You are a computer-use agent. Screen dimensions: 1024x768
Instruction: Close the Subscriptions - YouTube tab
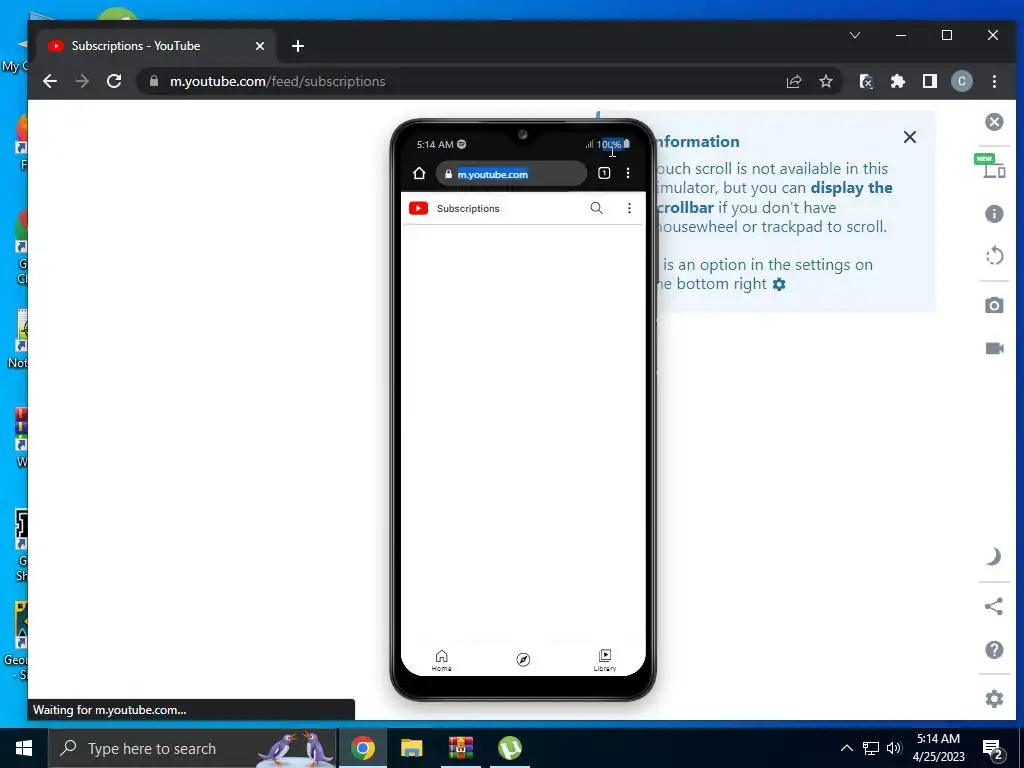tap(260, 46)
